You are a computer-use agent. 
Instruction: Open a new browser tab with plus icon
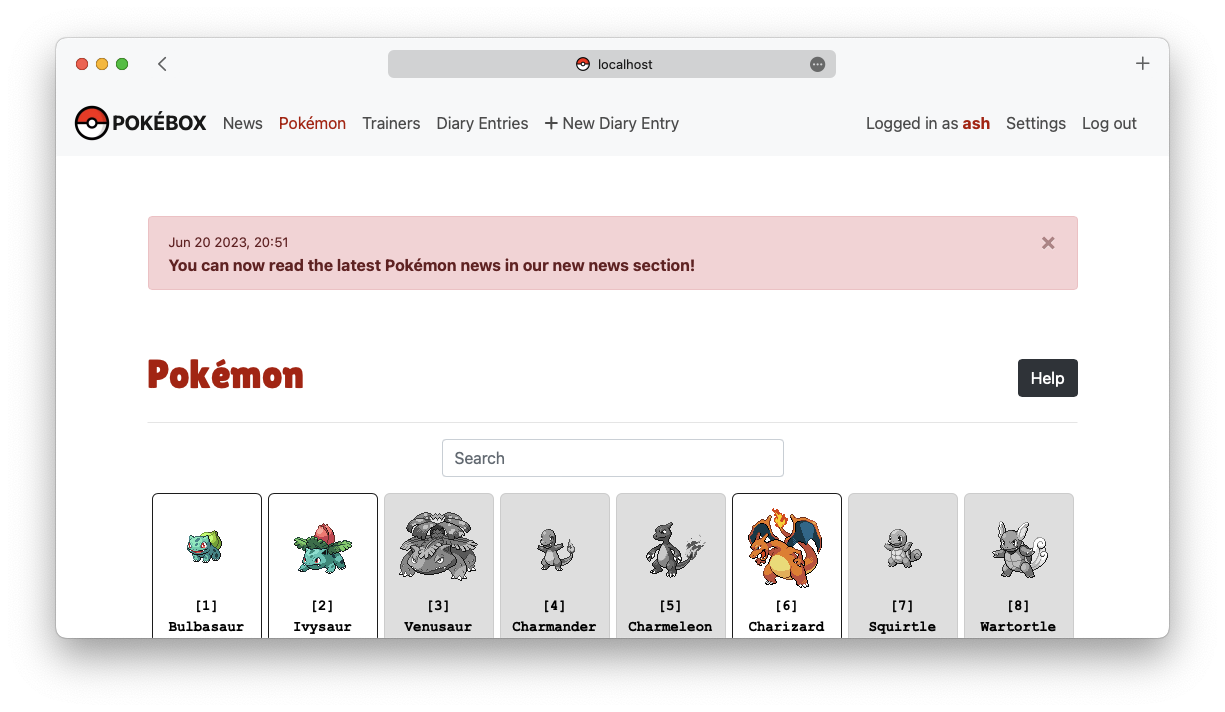pyautogui.click(x=1142, y=64)
